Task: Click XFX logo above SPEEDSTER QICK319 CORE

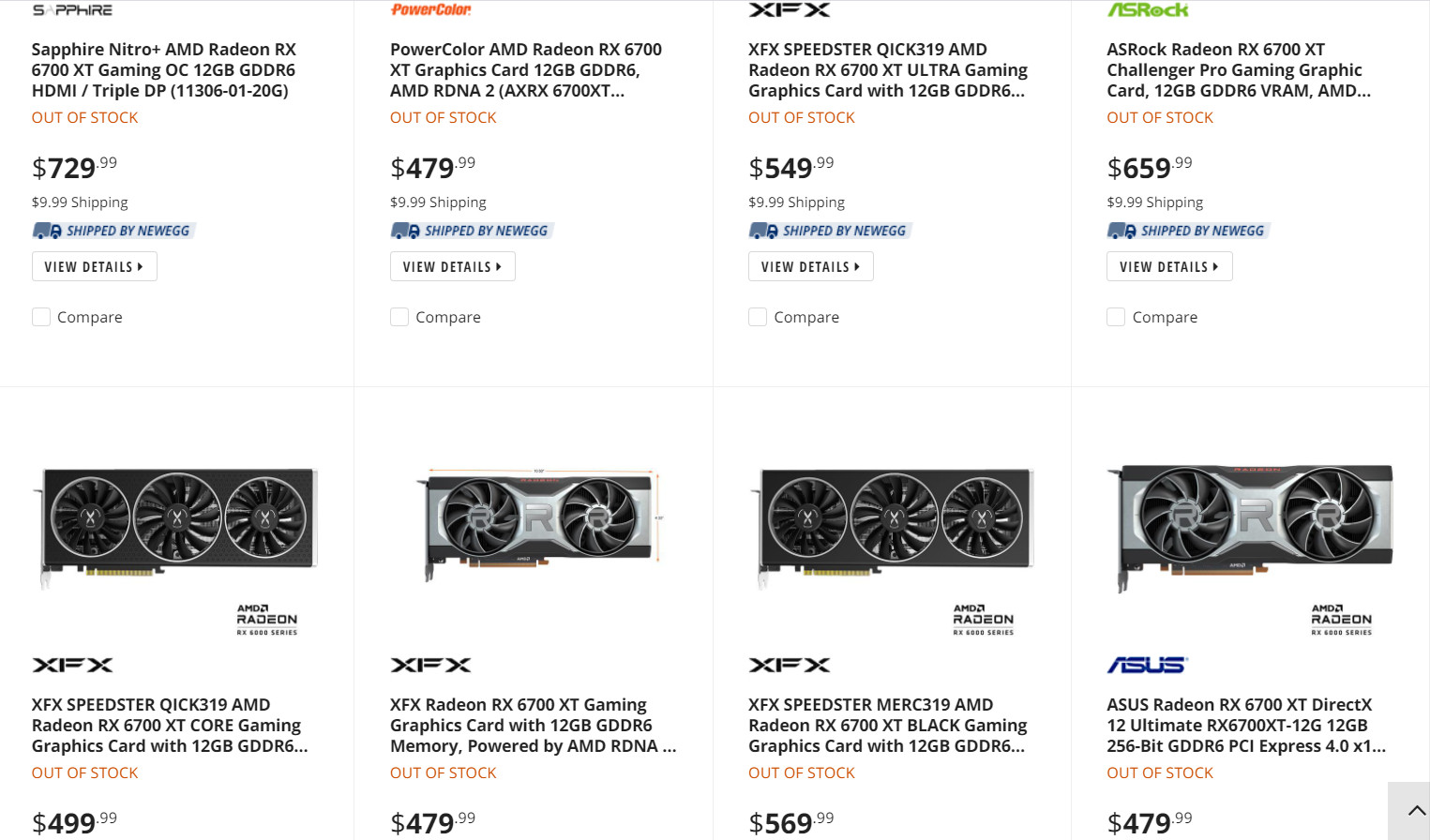Action: coord(72,665)
